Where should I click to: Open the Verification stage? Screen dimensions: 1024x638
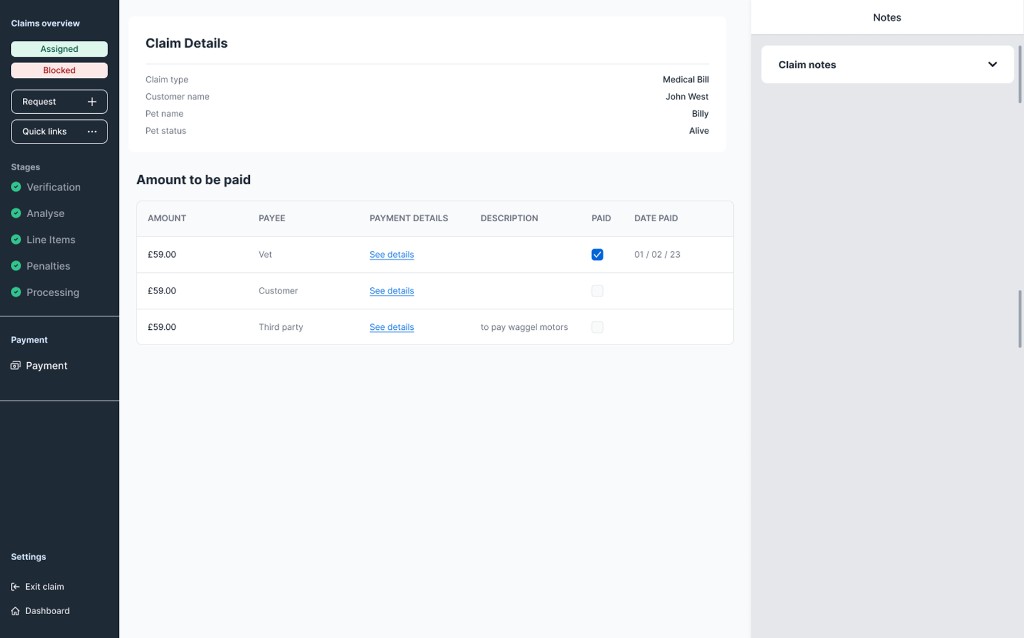[x=54, y=187]
